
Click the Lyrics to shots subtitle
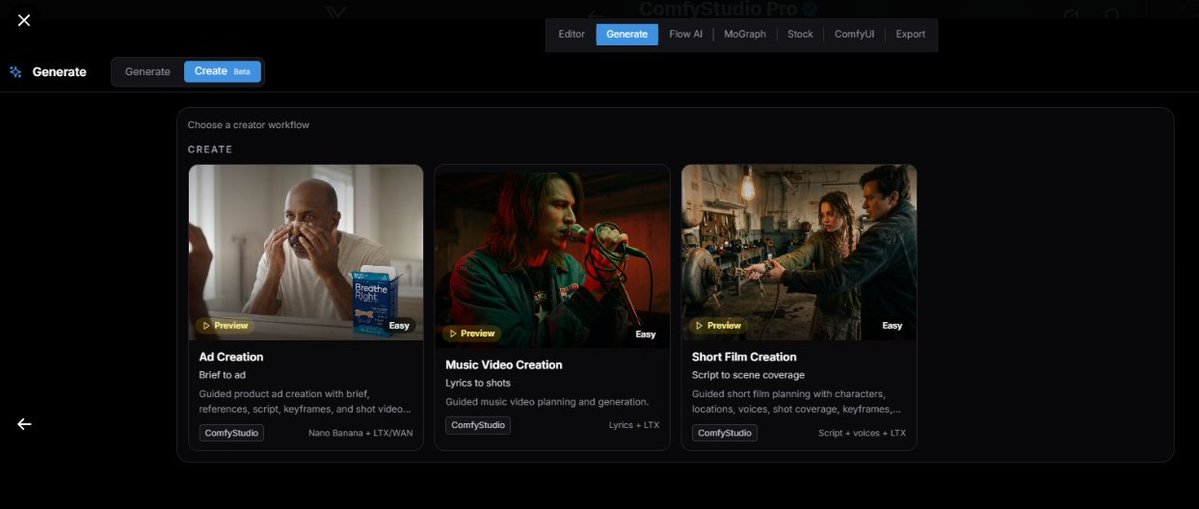tap(478, 383)
